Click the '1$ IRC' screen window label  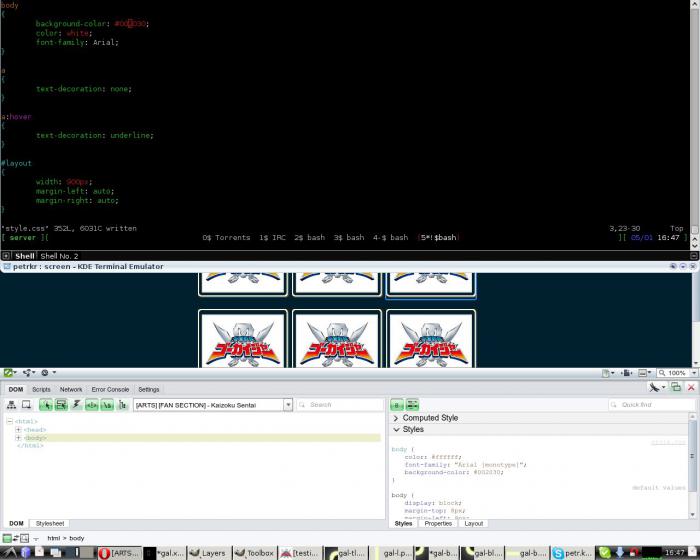(x=272, y=238)
